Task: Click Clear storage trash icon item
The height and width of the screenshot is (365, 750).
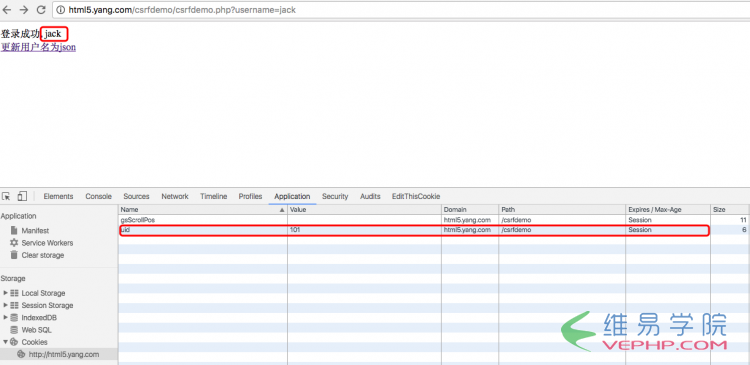Action: (37, 255)
